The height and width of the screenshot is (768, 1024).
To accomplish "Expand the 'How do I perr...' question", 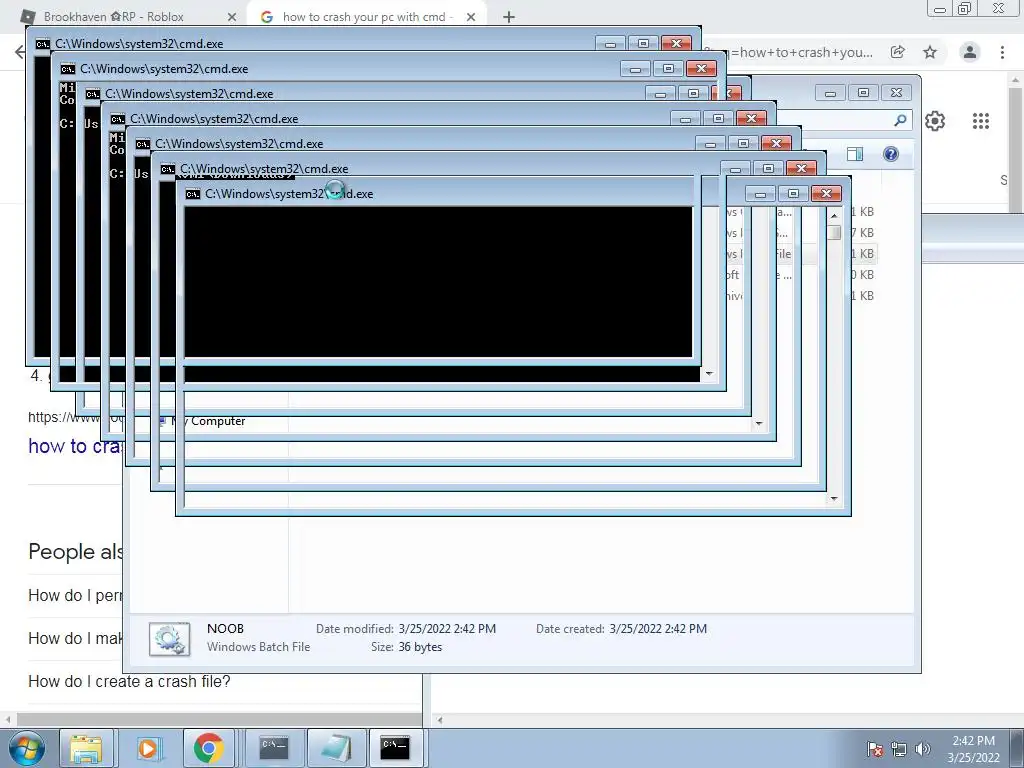I will pyautogui.click(x=75, y=595).
